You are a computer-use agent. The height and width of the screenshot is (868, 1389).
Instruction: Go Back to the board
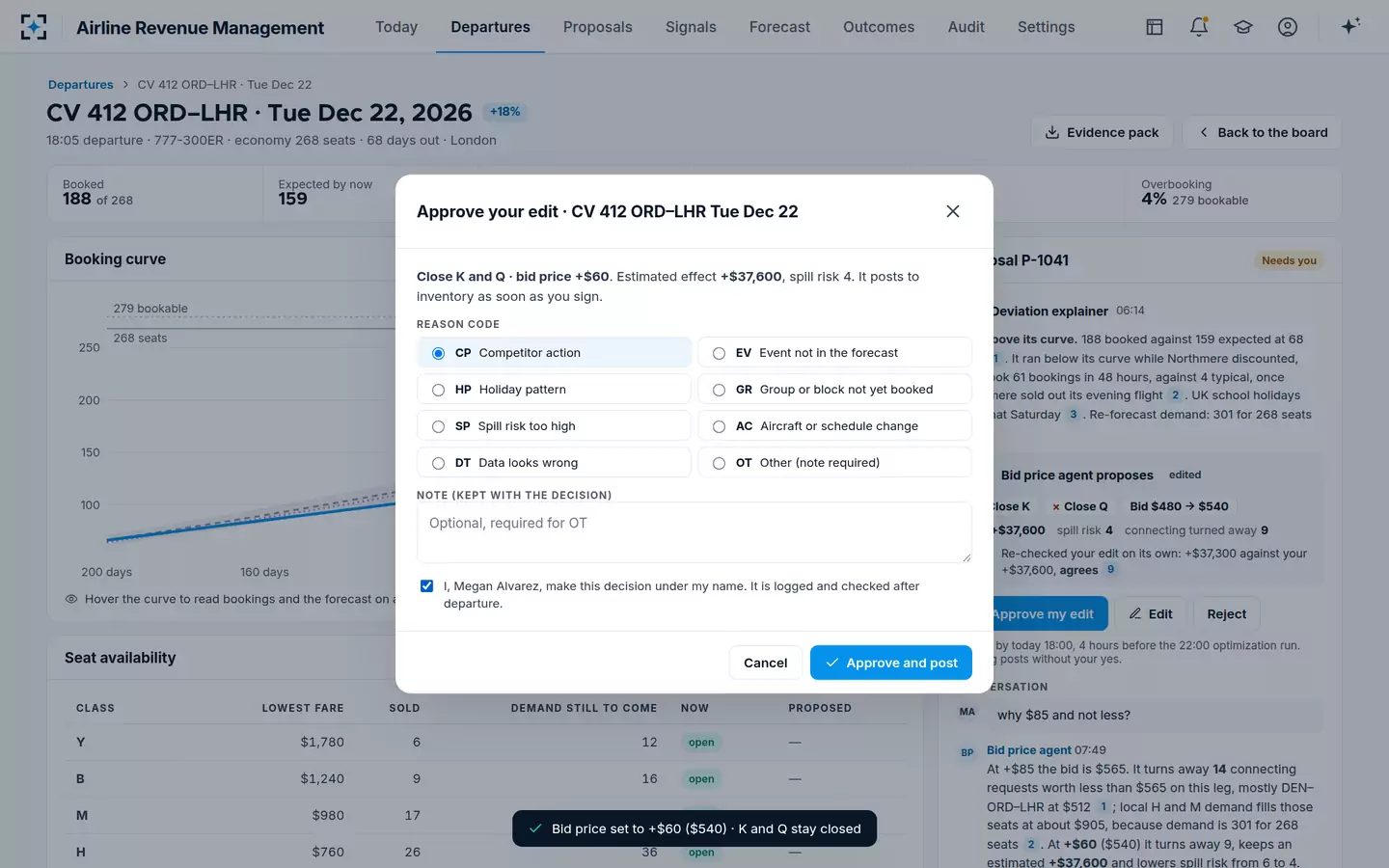click(1263, 132)
